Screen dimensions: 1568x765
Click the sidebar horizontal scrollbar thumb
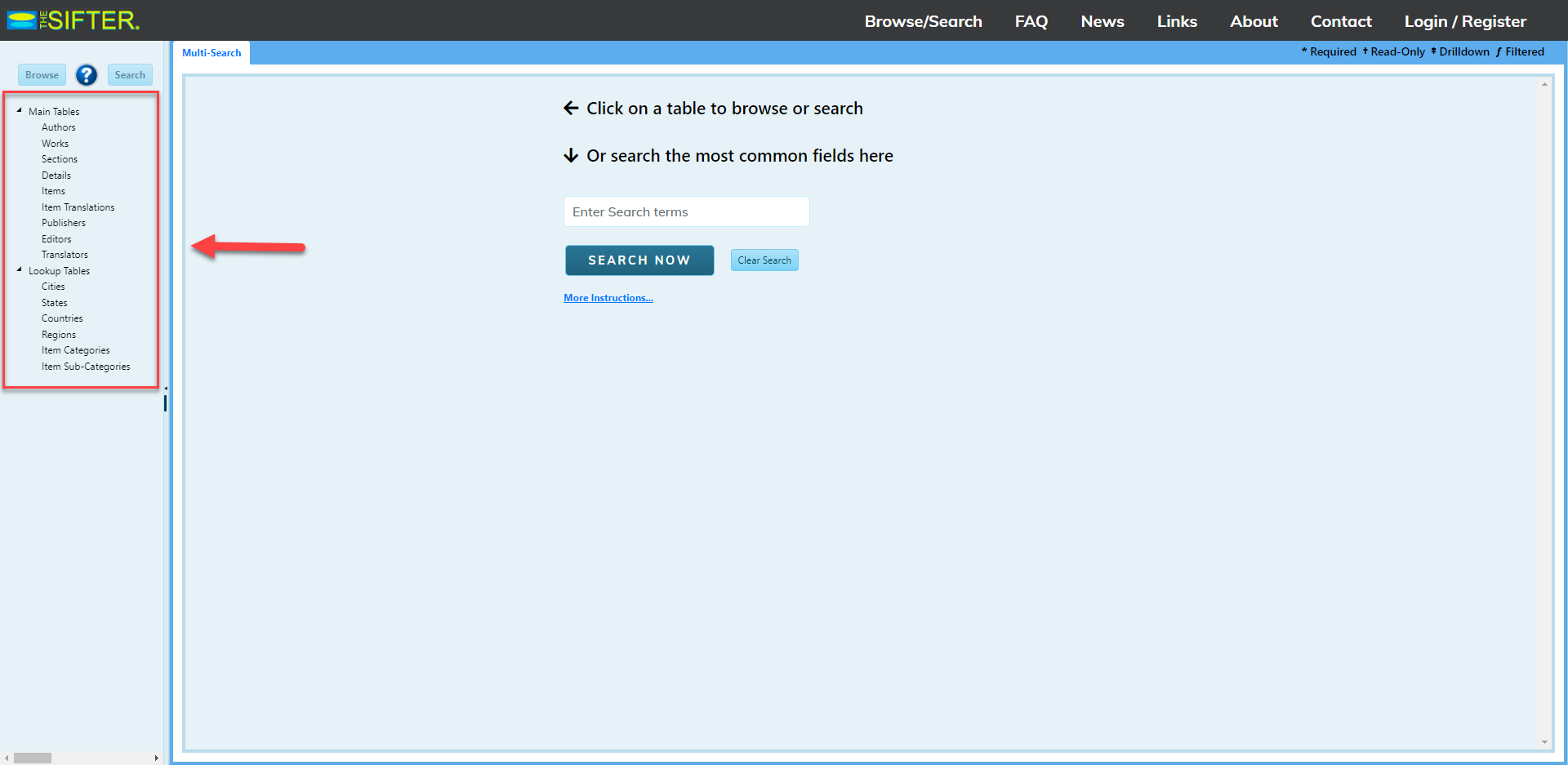point(33,758)
